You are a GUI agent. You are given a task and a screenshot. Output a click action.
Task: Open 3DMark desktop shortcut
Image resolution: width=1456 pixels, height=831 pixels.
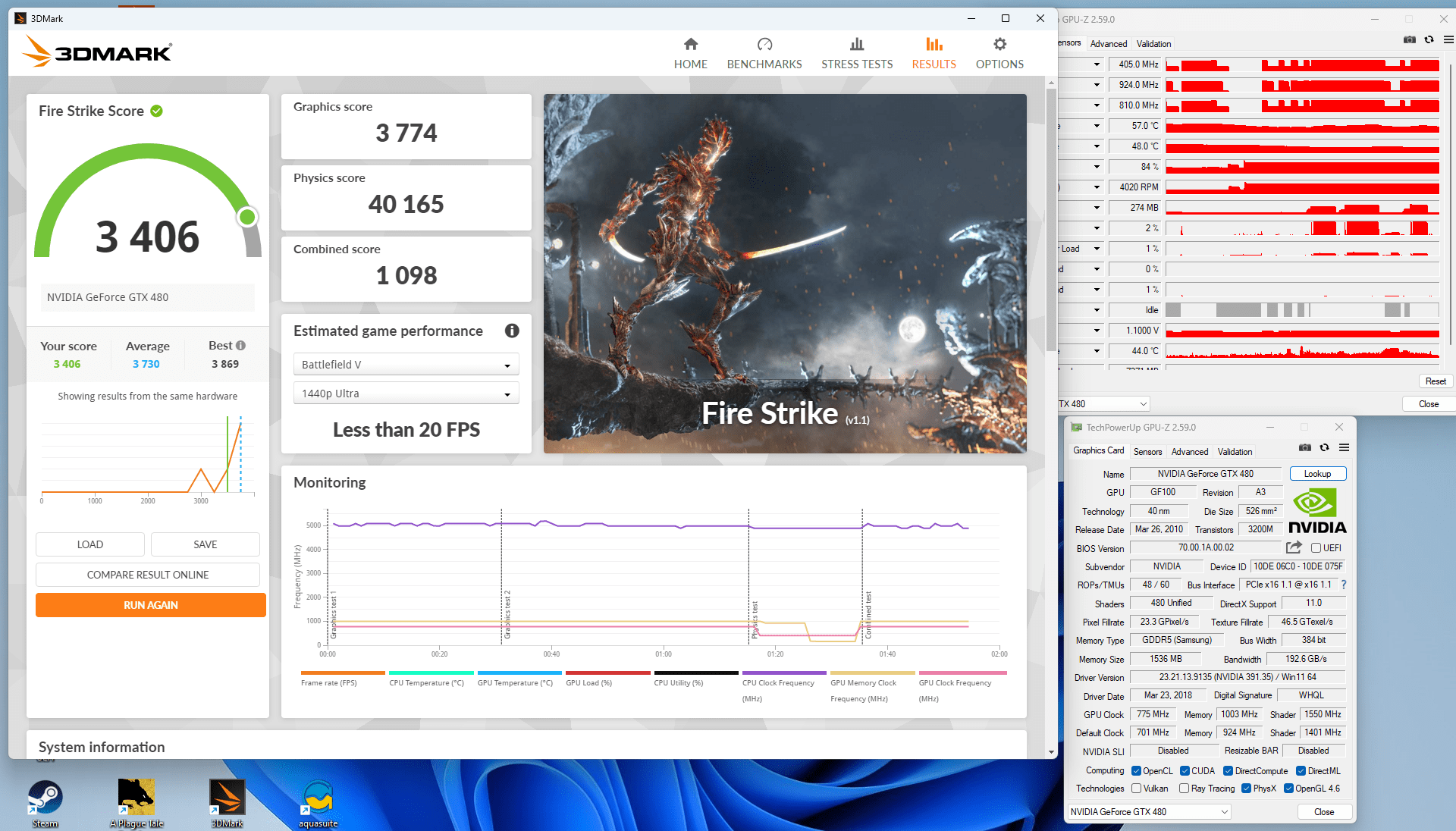227,804
